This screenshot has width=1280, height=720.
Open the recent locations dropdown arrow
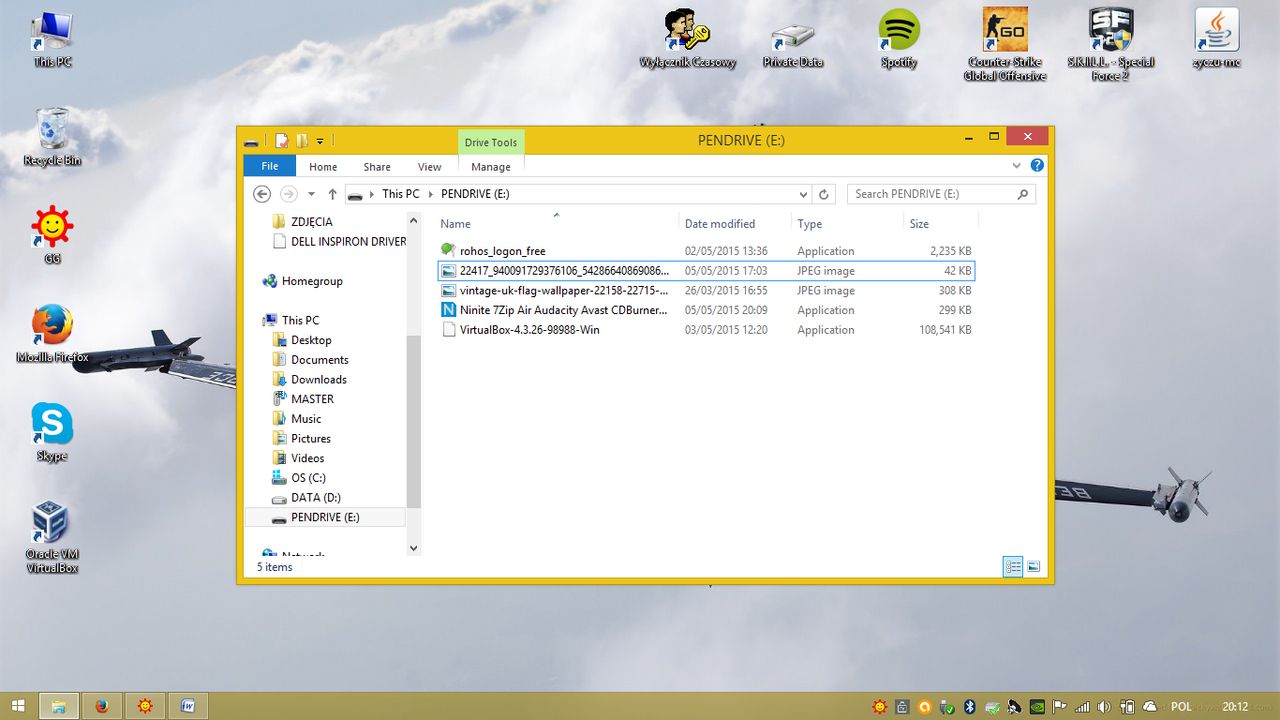coord(312,194)
